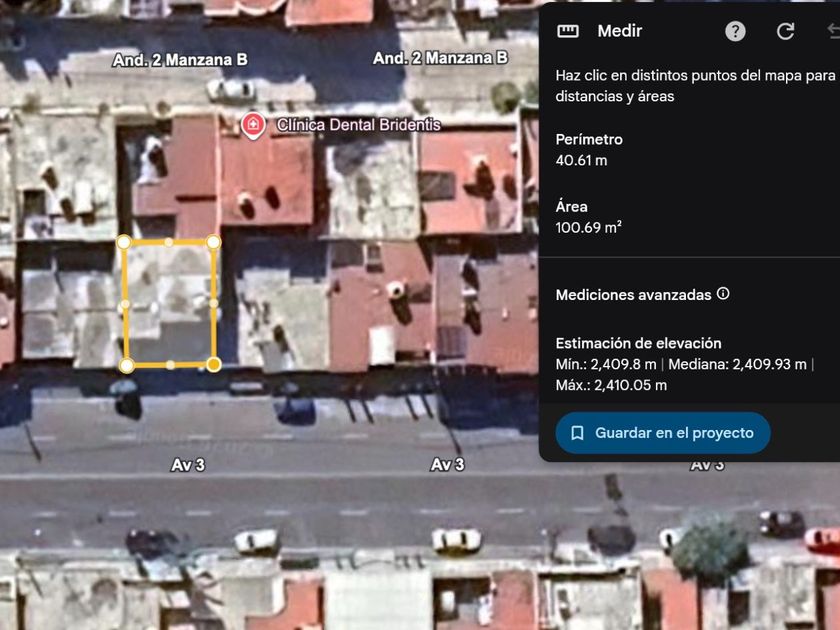
Task: Click the Mediciones avanzadas heading
Action: (635, 295)
